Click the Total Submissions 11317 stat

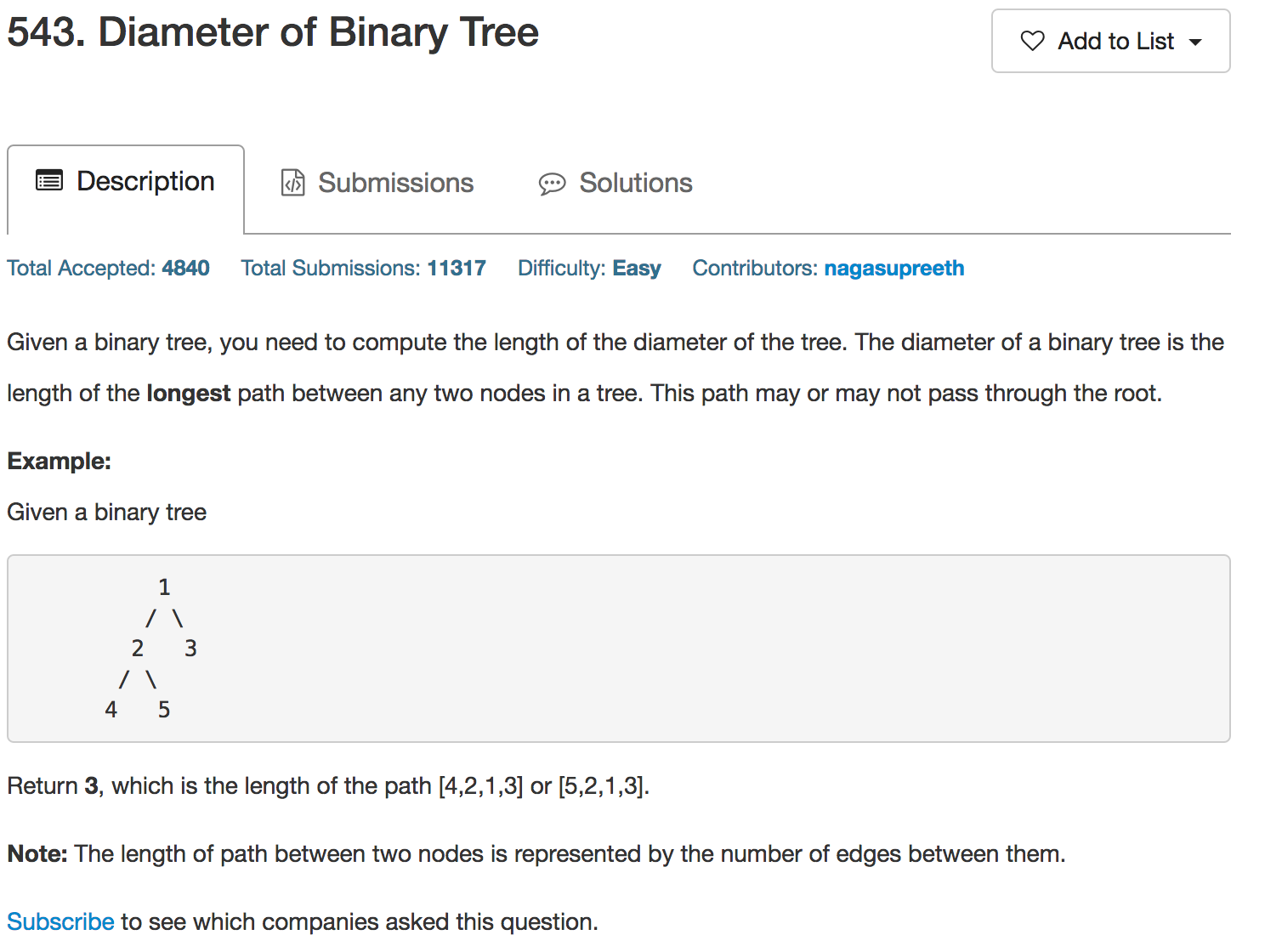coord(363,269)
